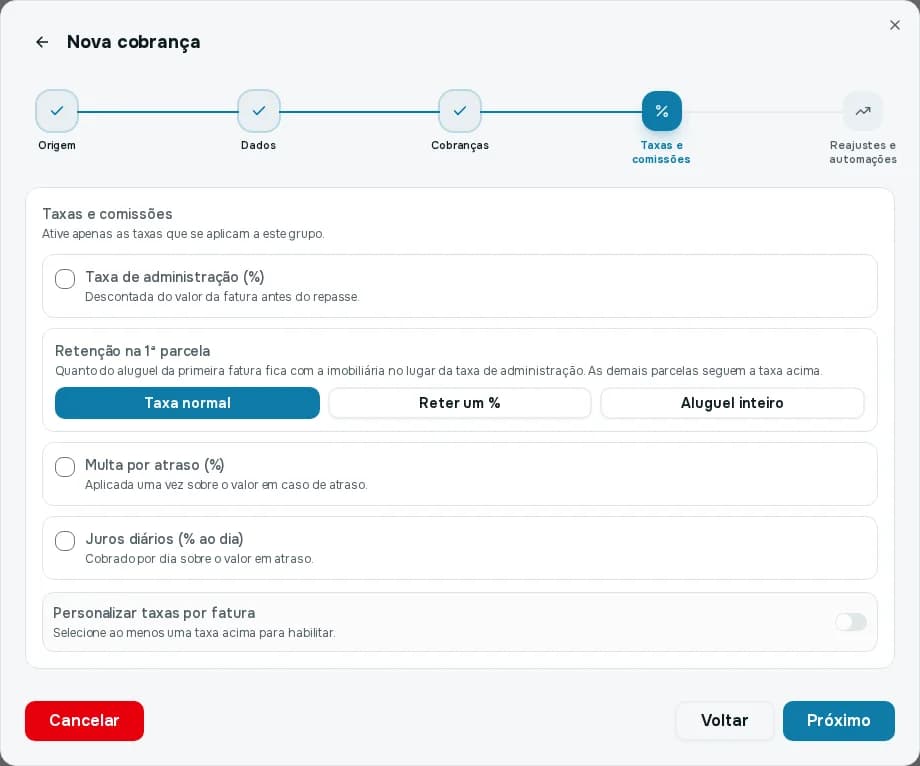Click the red Cancelar button
This screenshot has width=920, height=766.
pos(84,720)
